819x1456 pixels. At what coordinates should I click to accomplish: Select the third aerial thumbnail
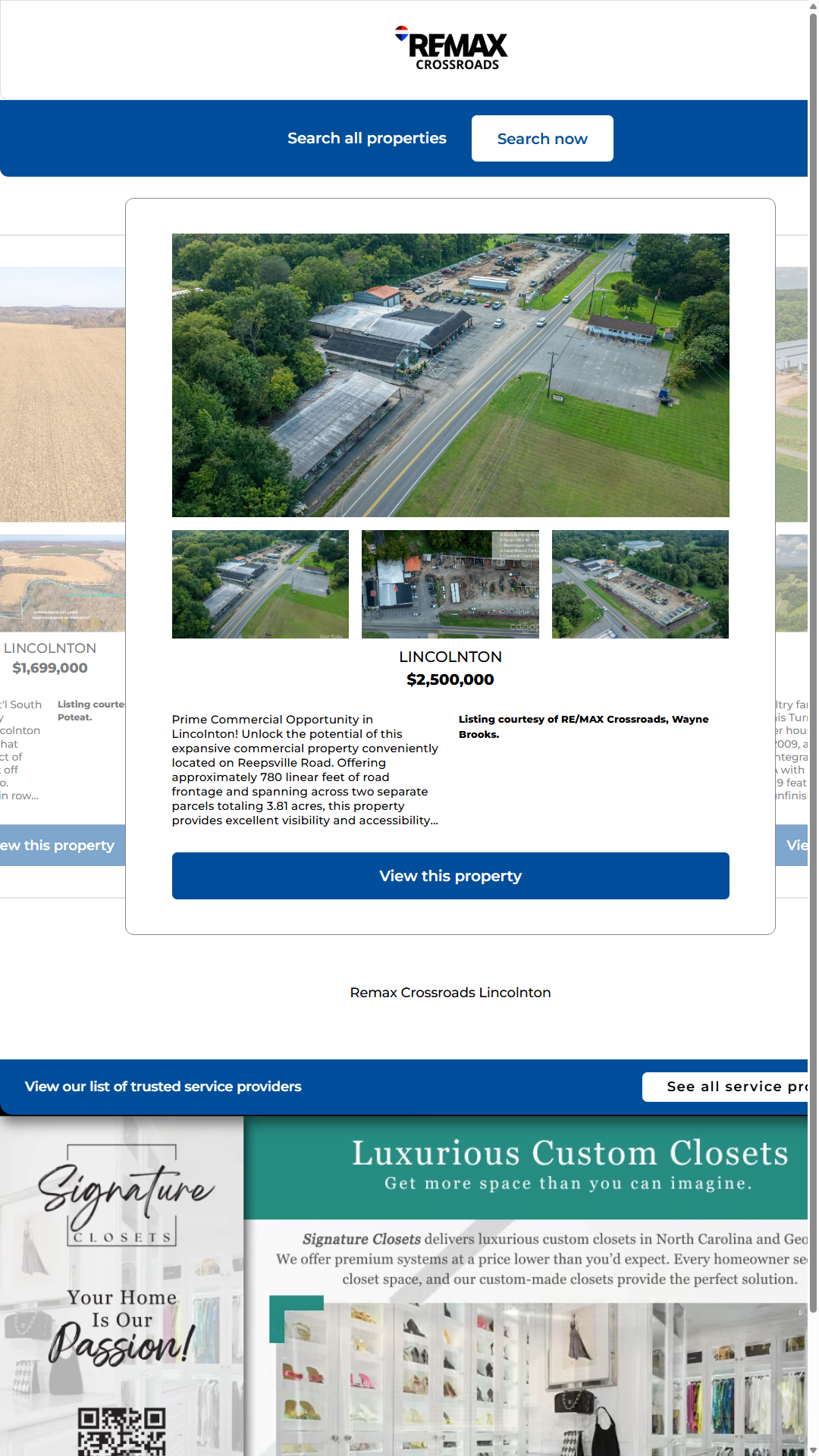(x=640, y=584)
